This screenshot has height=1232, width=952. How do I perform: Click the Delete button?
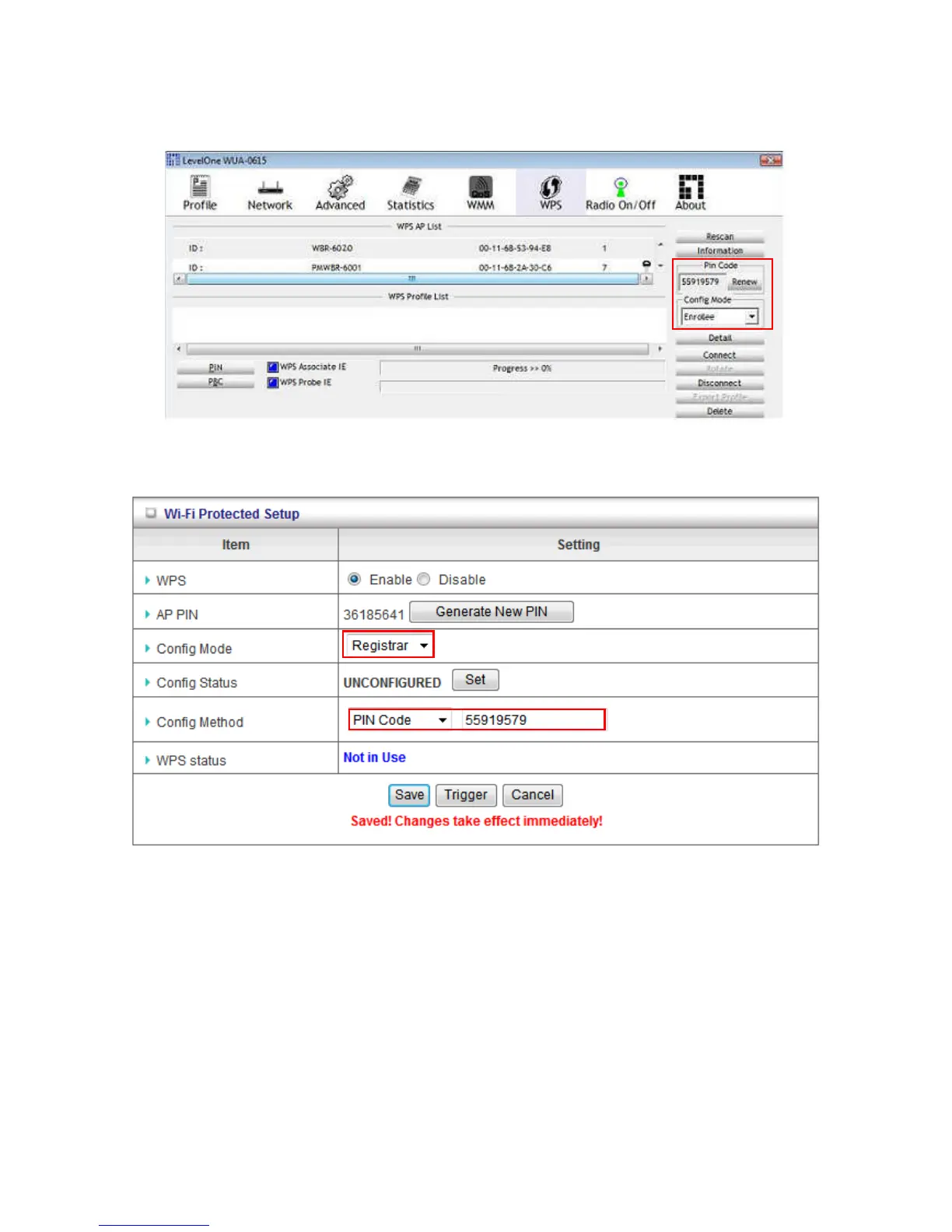(x=719, y=411)
